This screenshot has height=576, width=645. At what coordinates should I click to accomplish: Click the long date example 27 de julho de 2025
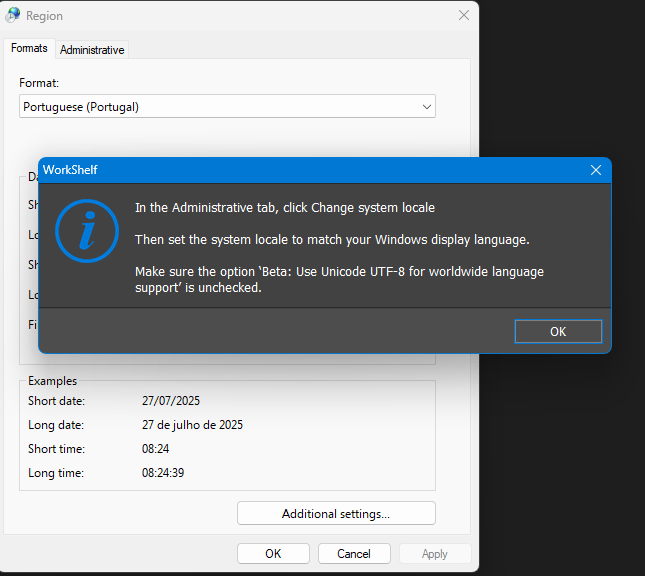pyautogui.click(x=192, y=425)
